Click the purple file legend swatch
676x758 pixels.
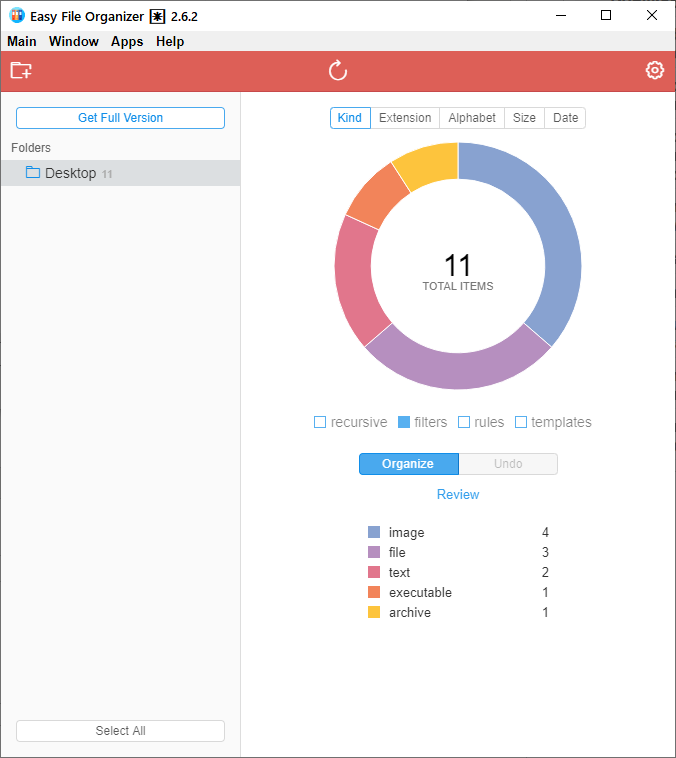[374, 552]
